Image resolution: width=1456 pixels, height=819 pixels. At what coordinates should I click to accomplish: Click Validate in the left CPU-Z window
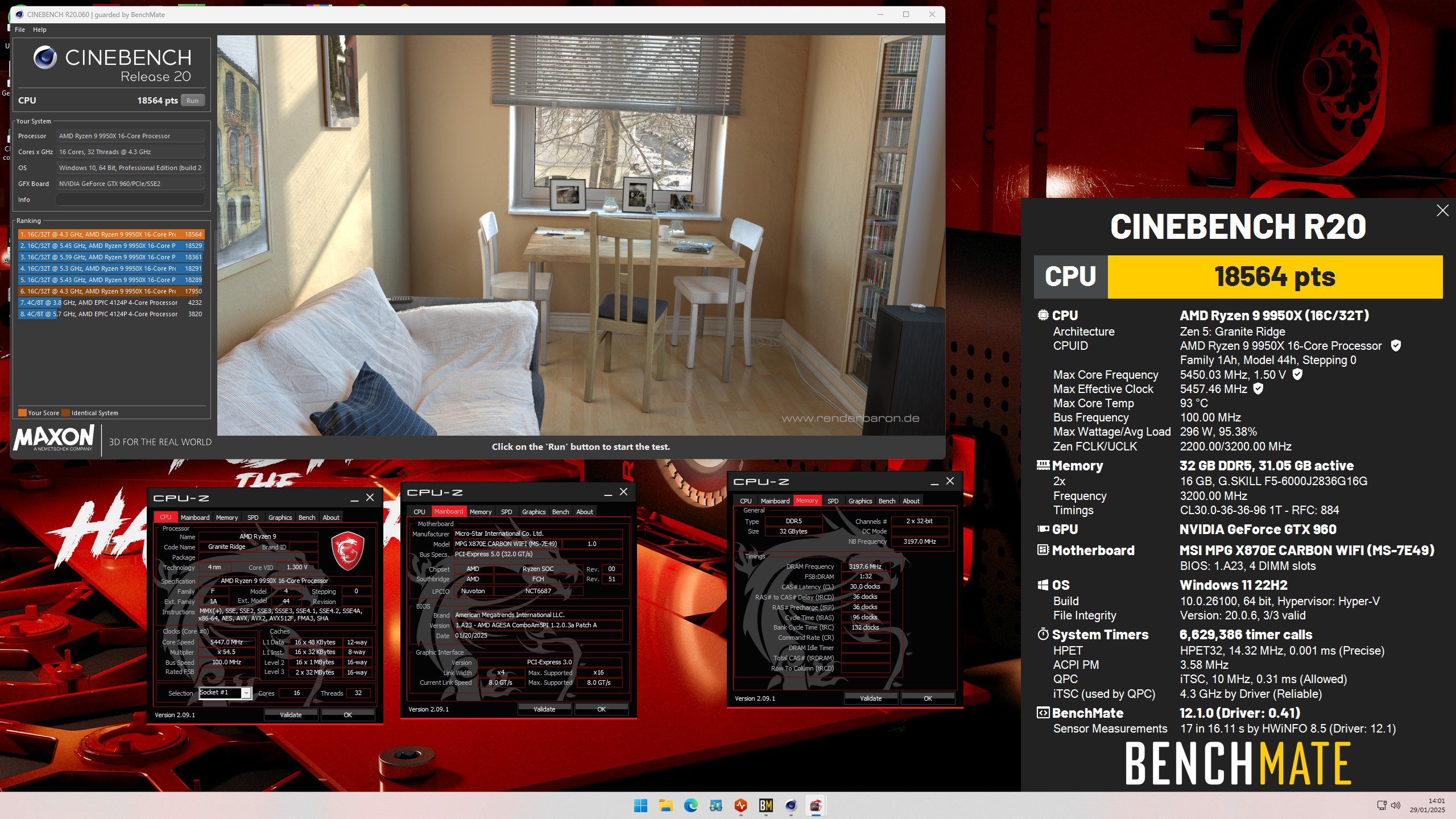coord(291,715)
